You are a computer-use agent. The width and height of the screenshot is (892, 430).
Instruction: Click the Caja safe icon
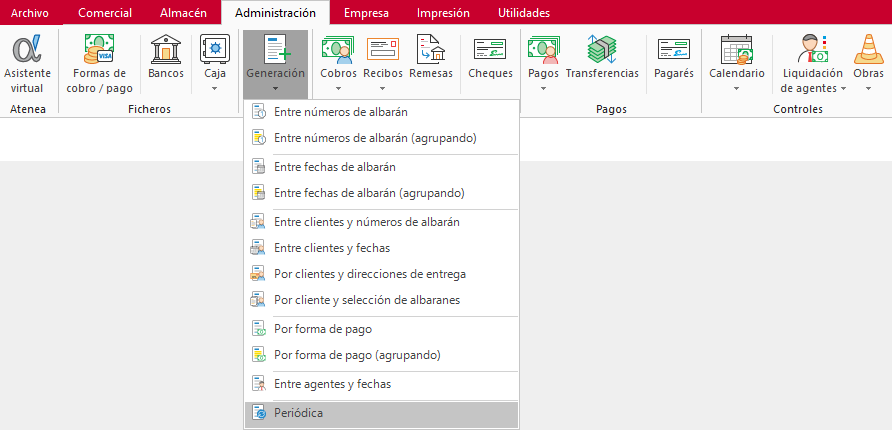(214, 49)
